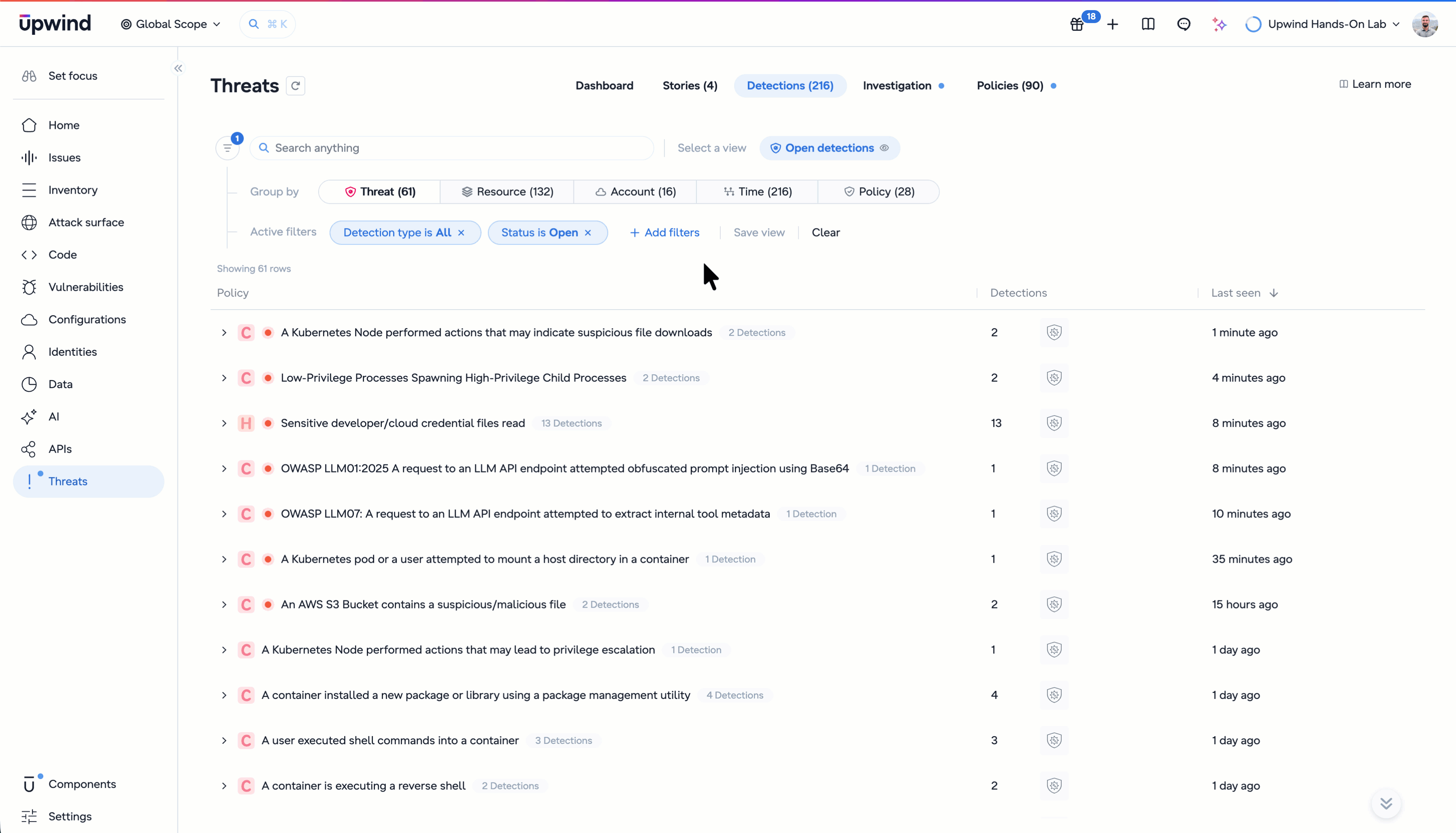The width and height of the screenshot is (1456, 833).
Task: Group detections by Account (16)
Action: coord(635,192)
